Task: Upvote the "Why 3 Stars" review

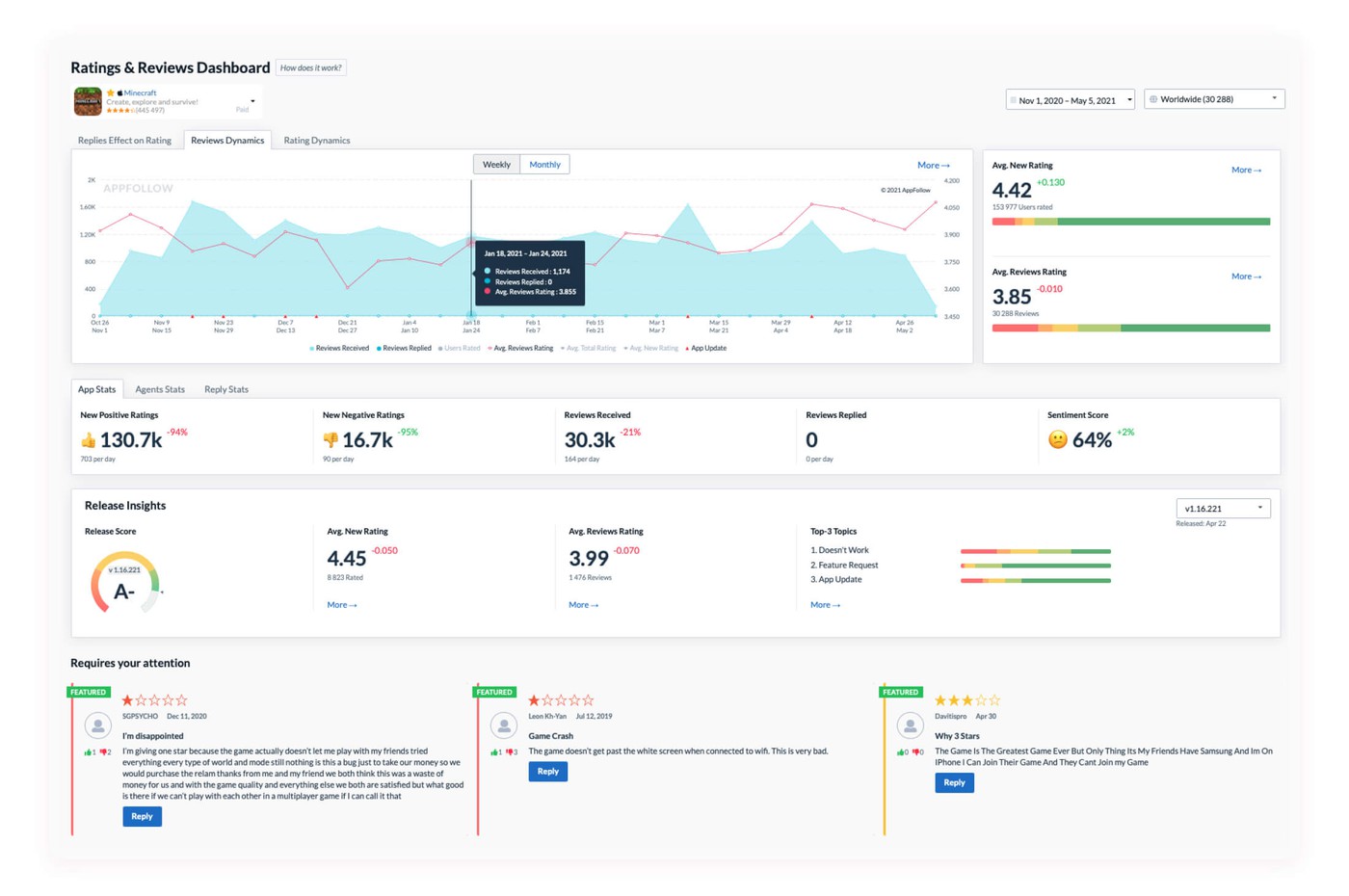Action: pos(903,752)
